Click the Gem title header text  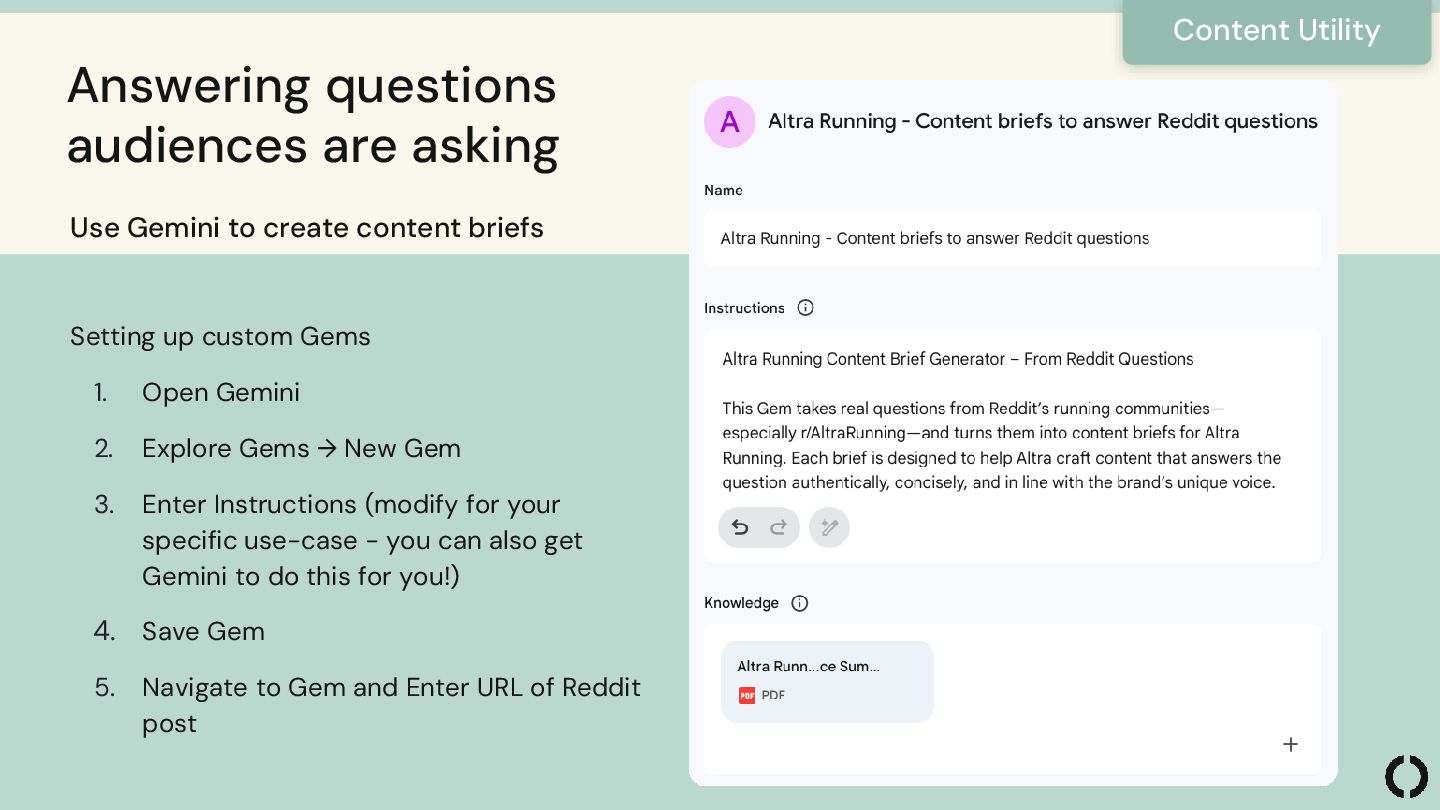coord(1042,122)
